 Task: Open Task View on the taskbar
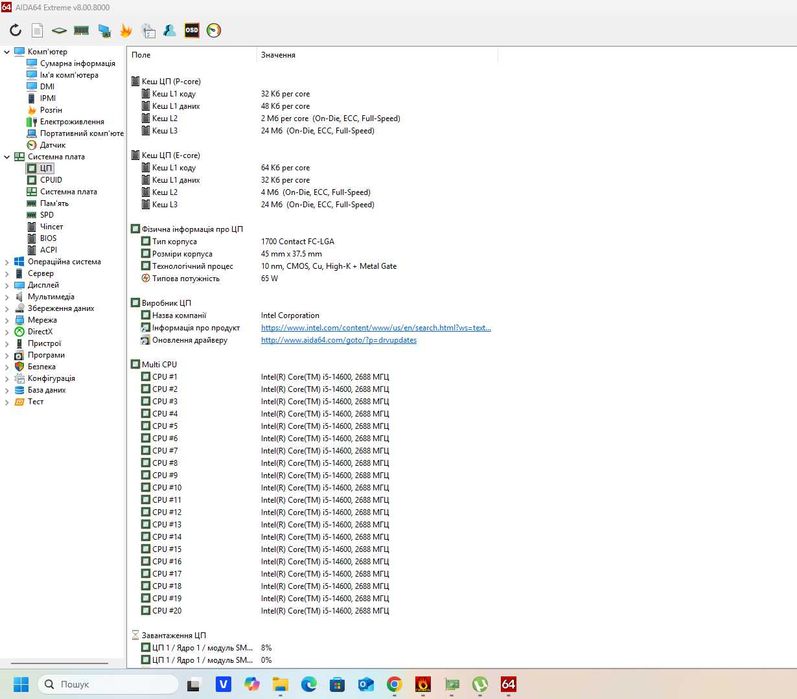(193, 685)
